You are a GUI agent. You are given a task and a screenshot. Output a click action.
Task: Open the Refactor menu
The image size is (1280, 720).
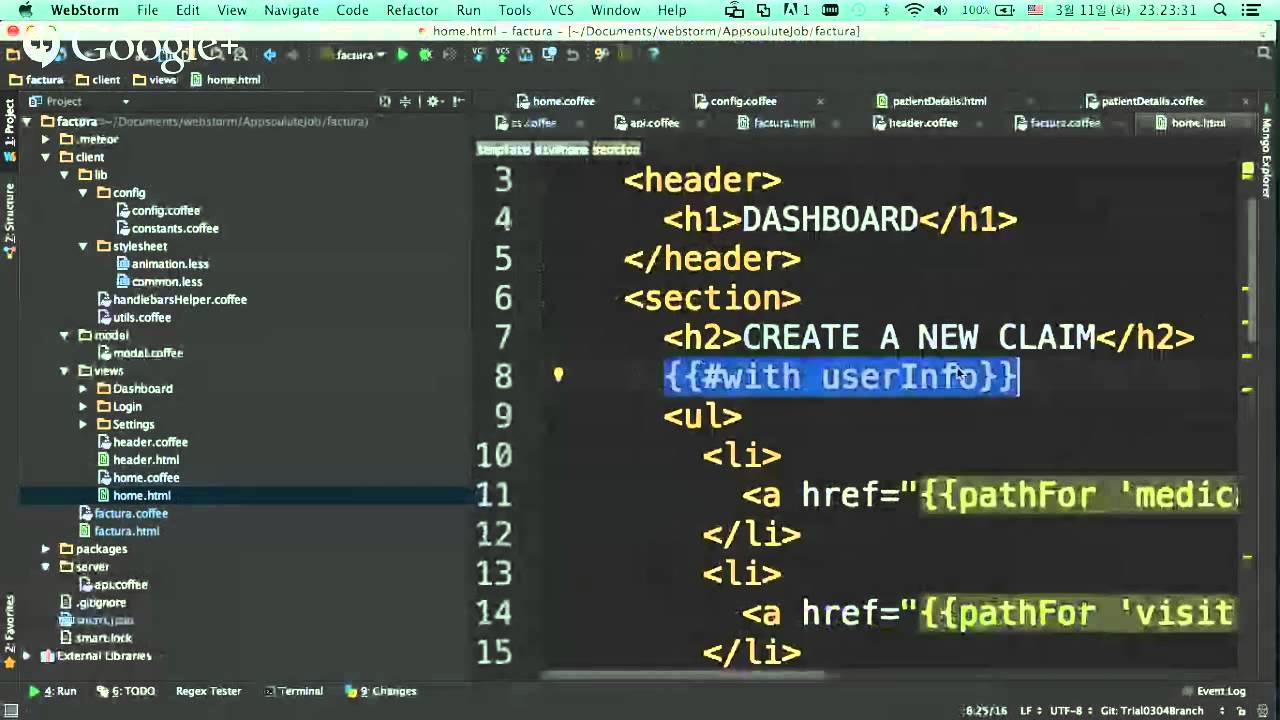[x=412, y=10]
